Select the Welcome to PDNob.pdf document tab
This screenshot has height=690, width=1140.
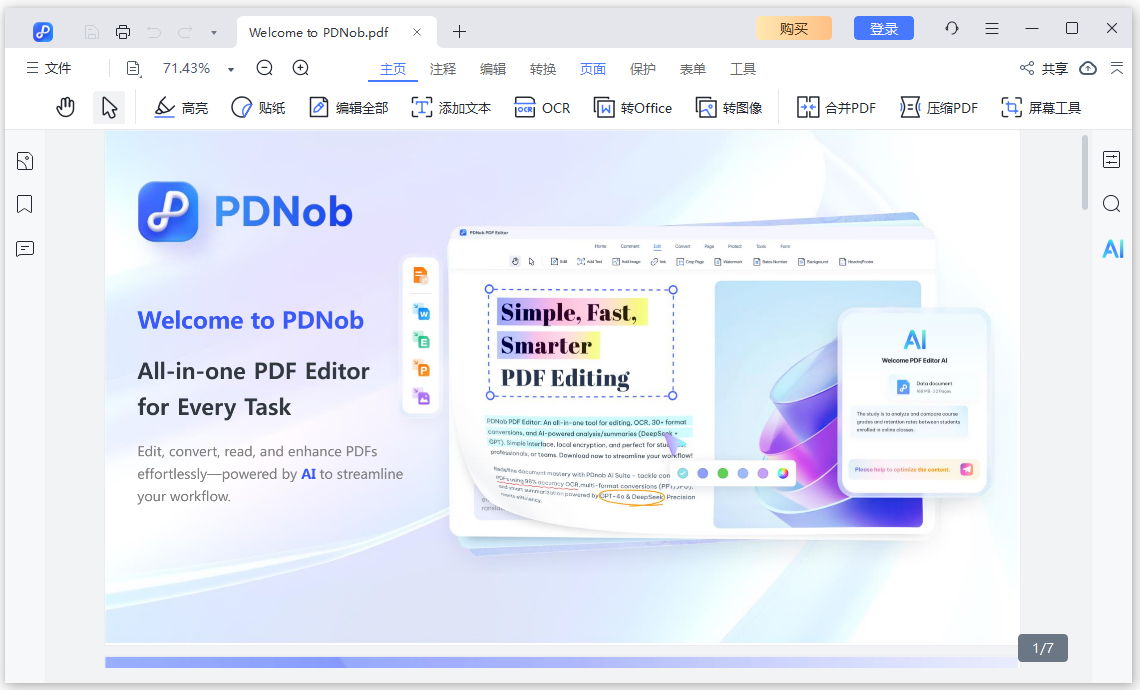(337, 32)
